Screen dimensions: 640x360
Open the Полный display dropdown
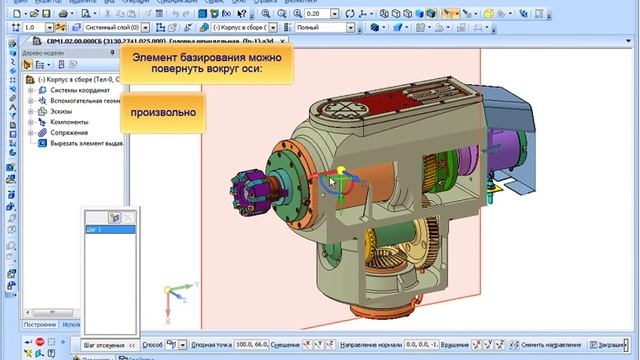(351, 27)
